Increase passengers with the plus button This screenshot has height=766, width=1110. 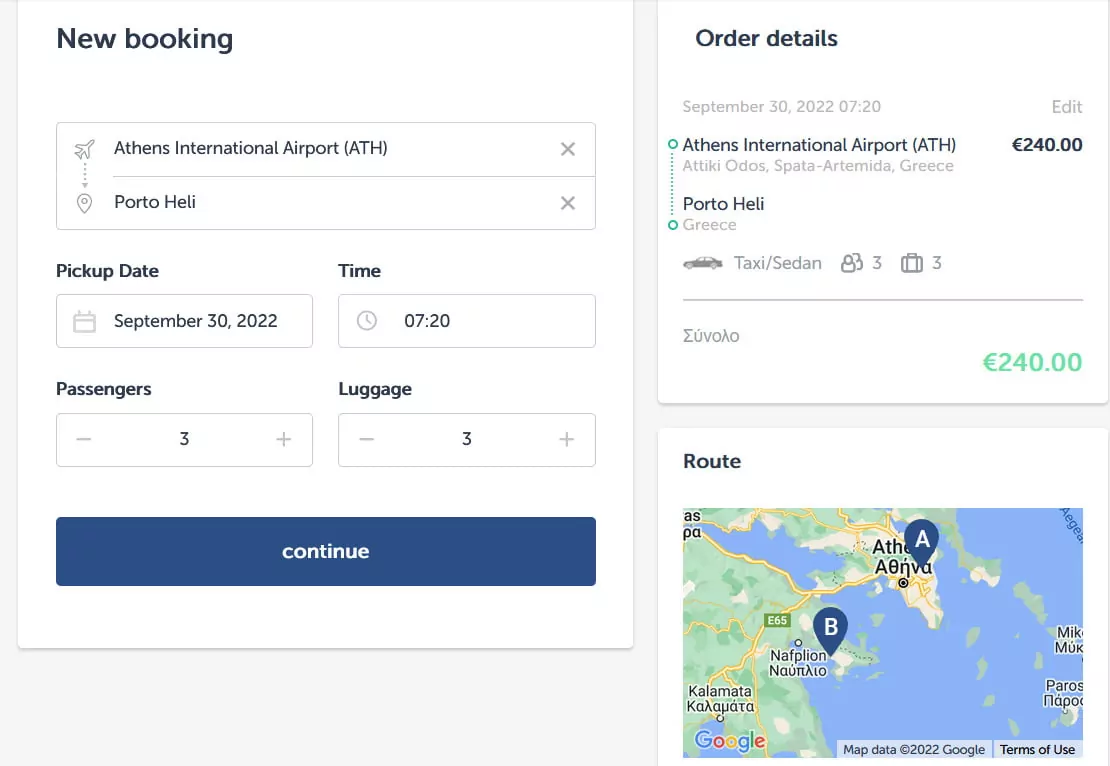(x=283, y=440)
